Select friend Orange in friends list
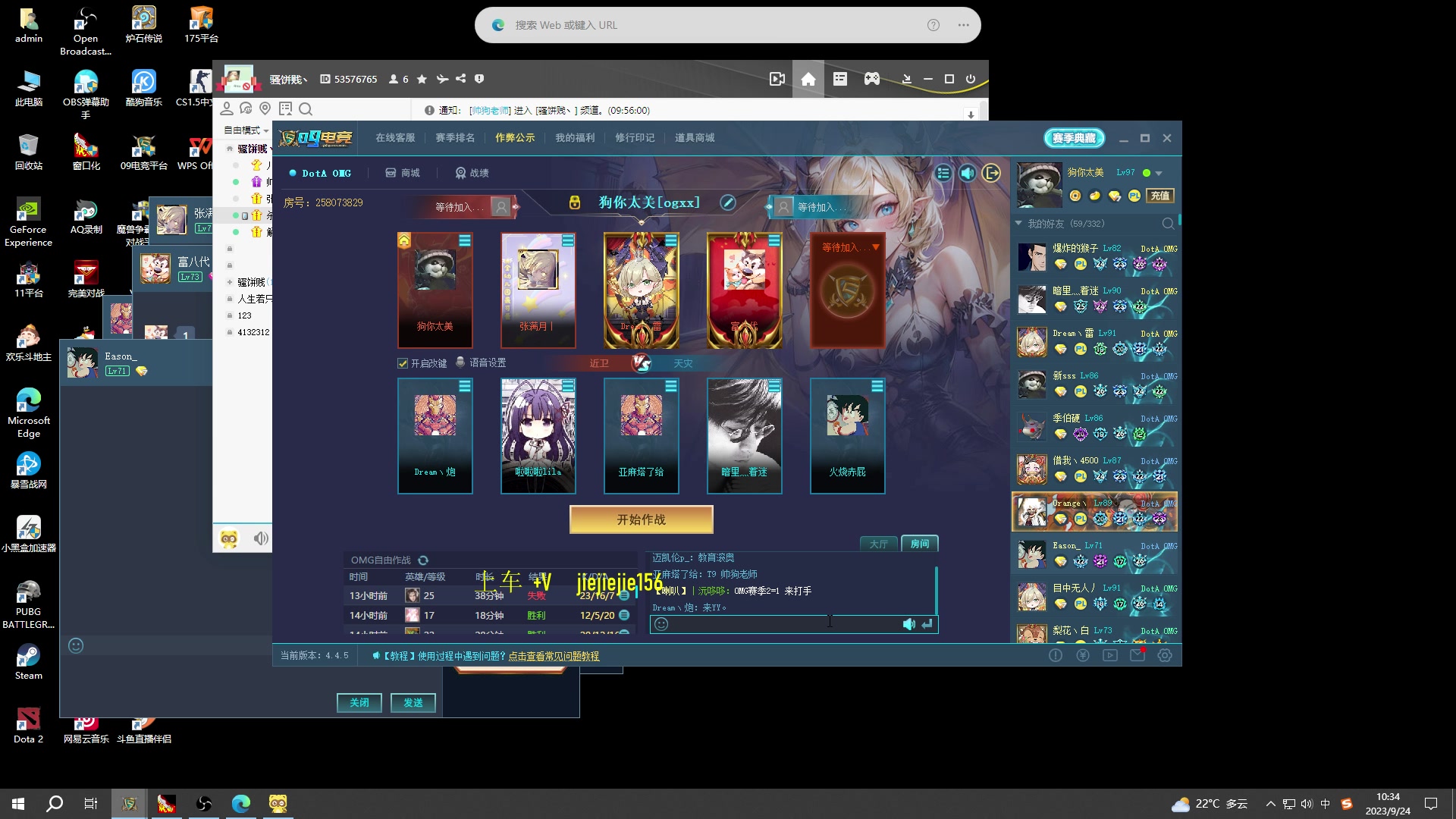The image size is (1456, 819). 1094,511
